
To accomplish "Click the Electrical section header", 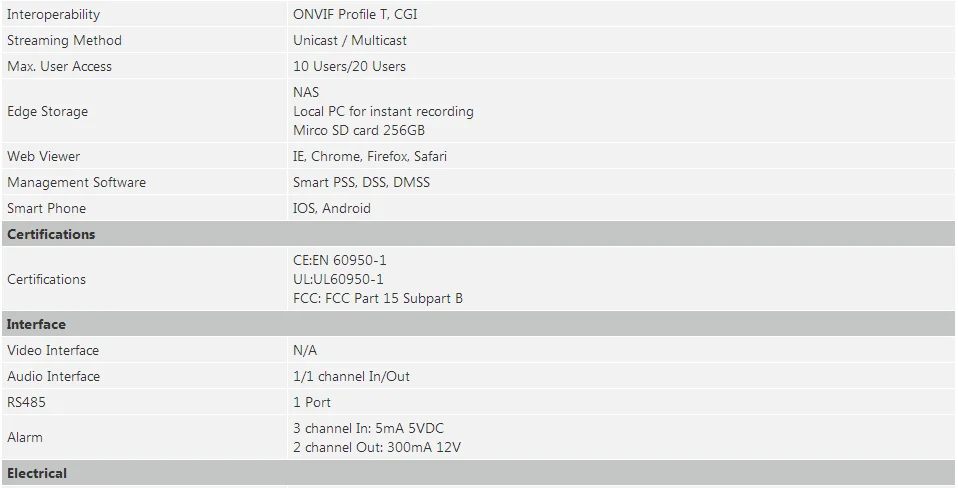I will [x=478, y=473].
